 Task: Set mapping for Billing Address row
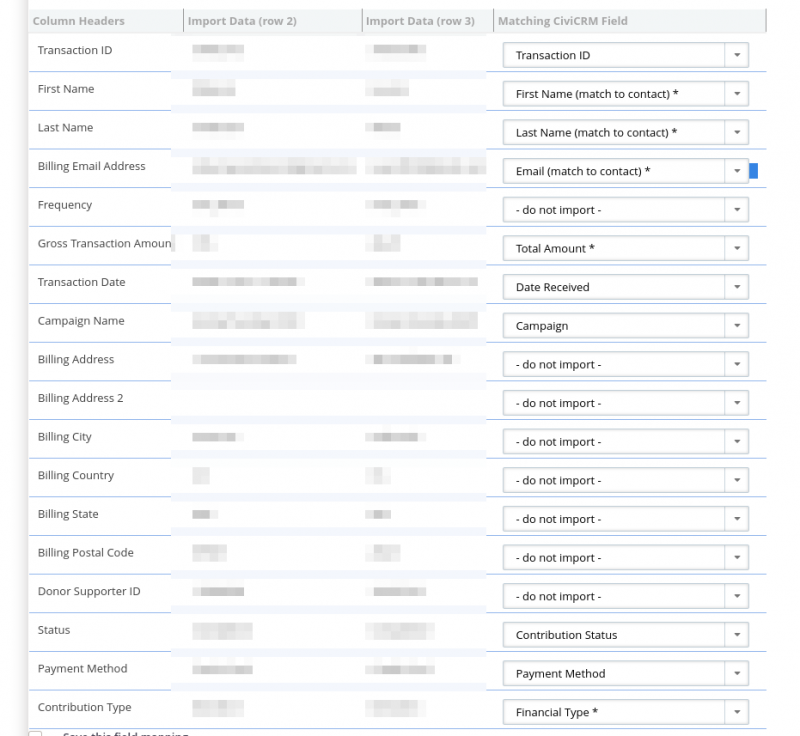(x=626, y=364)
